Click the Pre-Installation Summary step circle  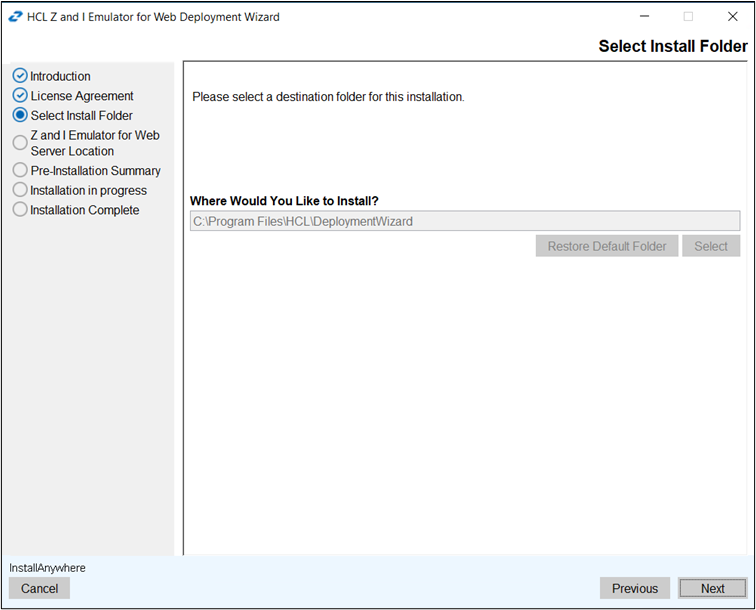[x=20, y=171]
